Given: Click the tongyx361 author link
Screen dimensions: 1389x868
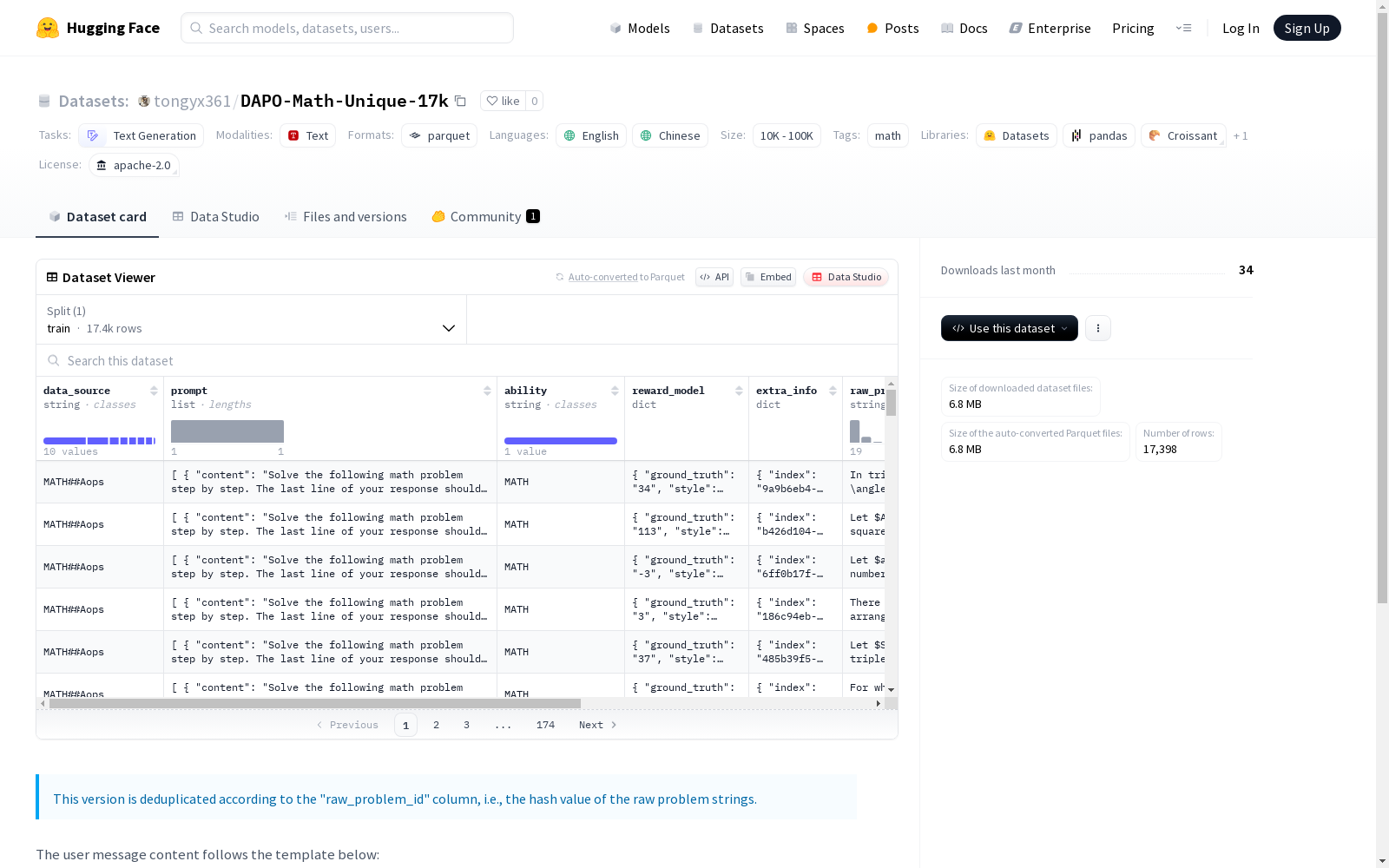Looking at the screenshot, I should coord(192,101).
